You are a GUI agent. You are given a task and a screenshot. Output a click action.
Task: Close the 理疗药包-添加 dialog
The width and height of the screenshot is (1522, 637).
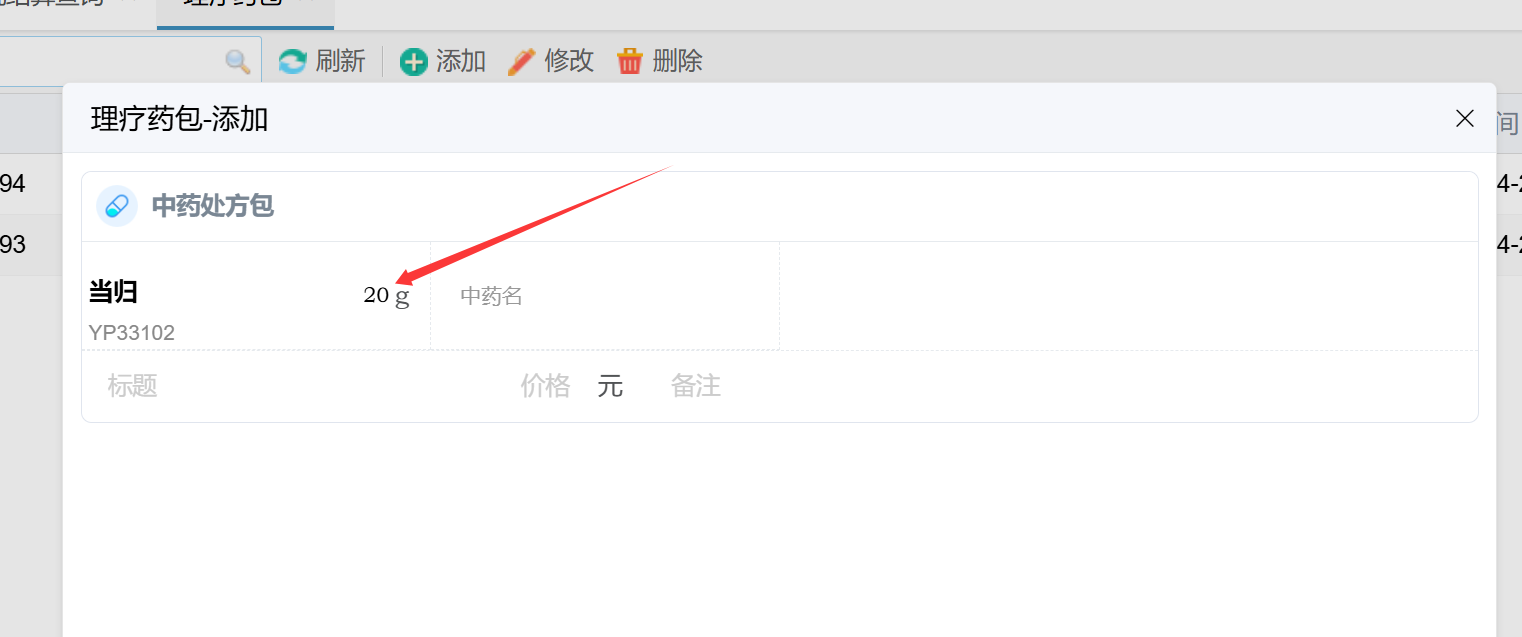pos(1465,118)
